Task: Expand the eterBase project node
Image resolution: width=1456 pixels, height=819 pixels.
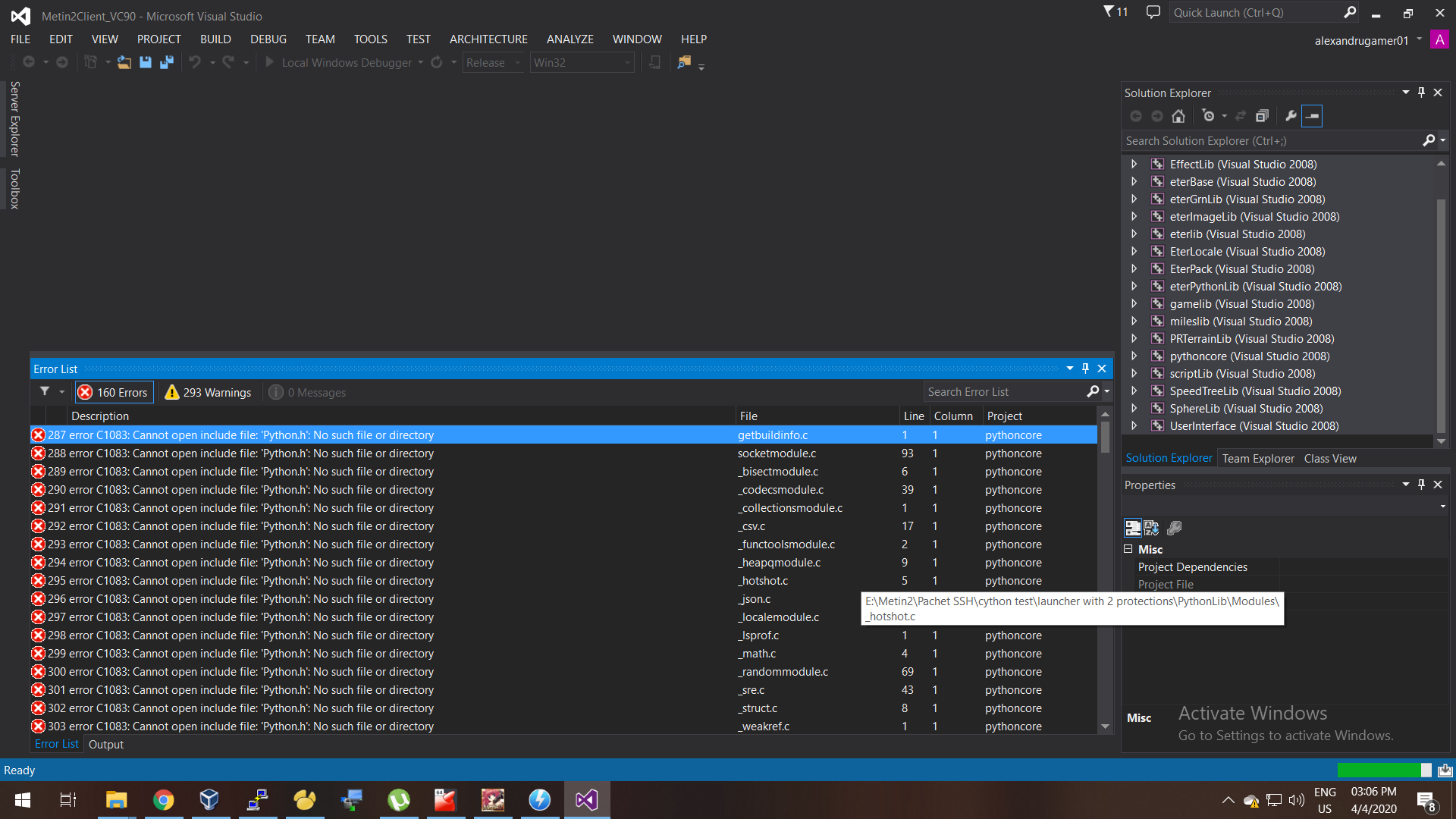Action: coord(1134,181)
